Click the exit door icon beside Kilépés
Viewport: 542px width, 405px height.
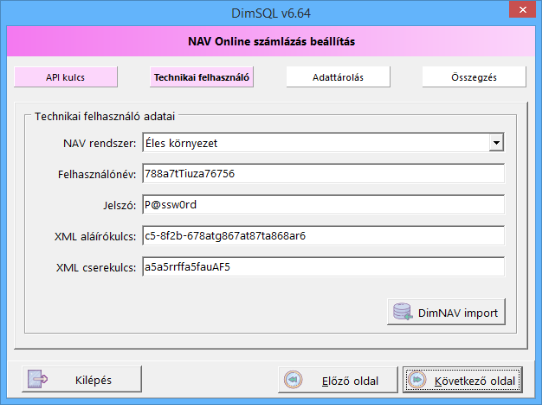[x=38, y=379]
